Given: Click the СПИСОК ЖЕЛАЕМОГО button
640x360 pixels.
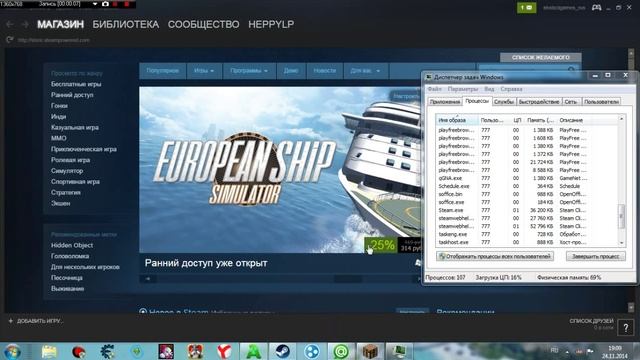Looking at the screenshot, I should coord(540,57).
